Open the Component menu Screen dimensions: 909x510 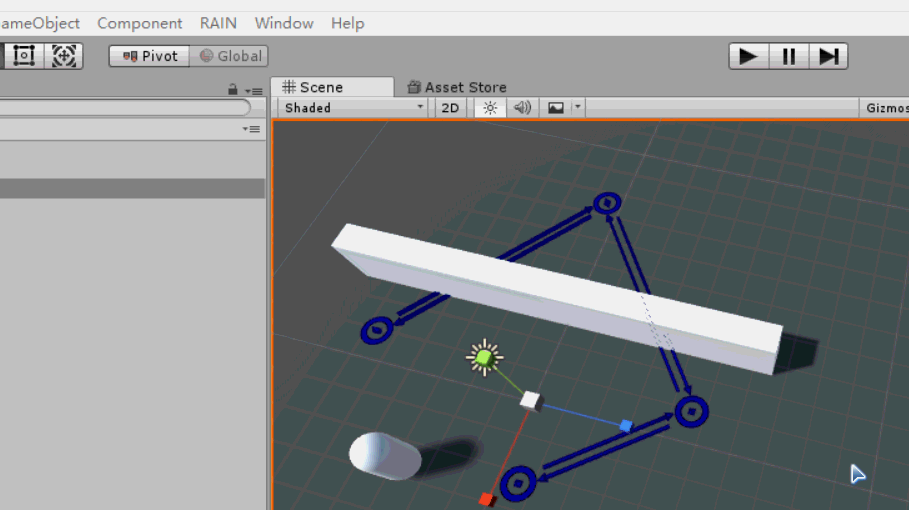(x=140, y=23)
